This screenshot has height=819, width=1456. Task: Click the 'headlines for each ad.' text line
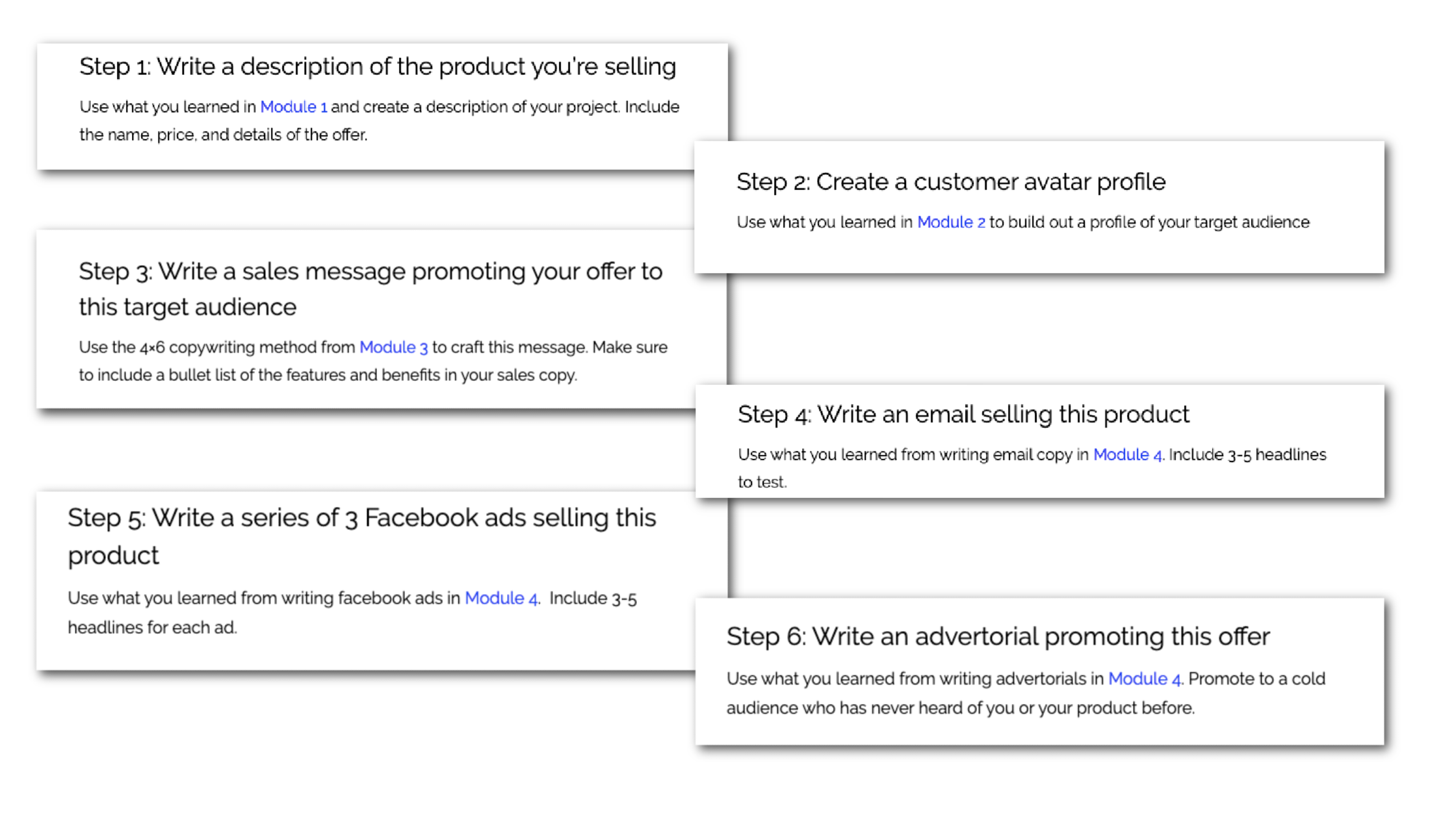point(152,627)
